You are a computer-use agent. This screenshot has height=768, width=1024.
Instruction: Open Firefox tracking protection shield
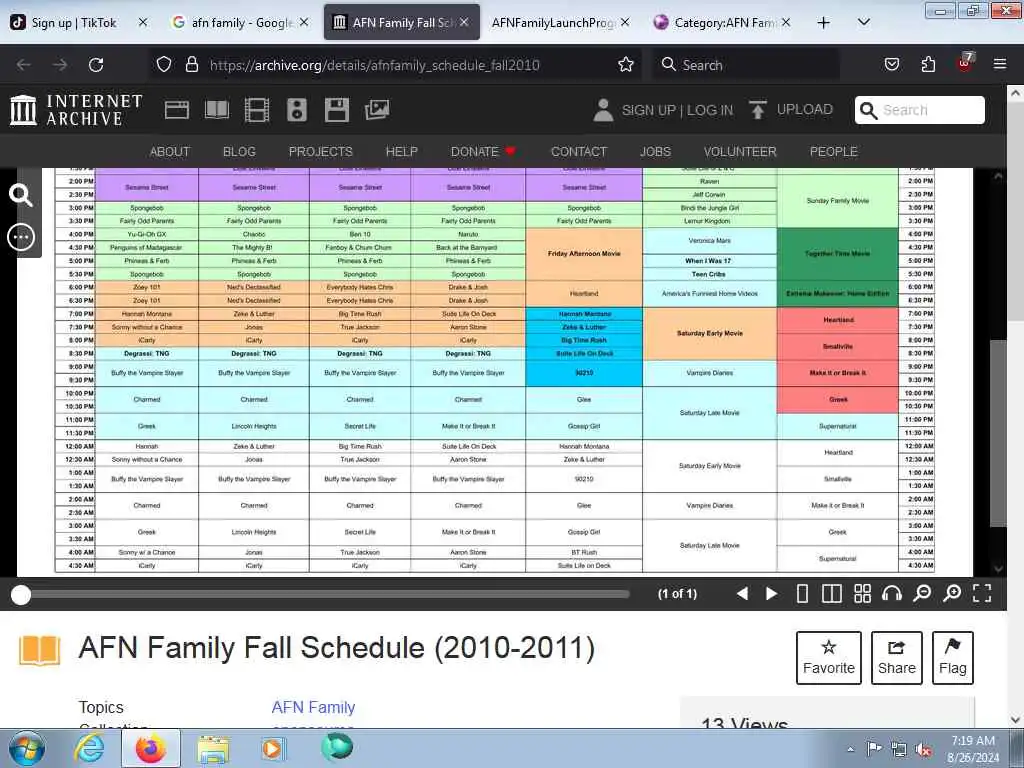click(164, 65)
